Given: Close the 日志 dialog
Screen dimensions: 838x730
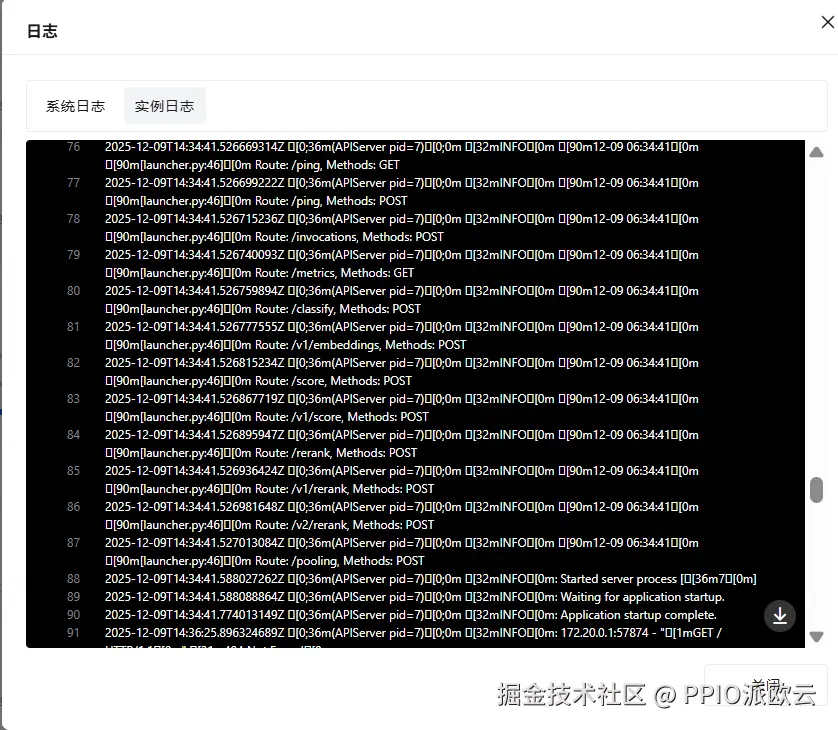Looking at the screenshot, I should 827,22.
